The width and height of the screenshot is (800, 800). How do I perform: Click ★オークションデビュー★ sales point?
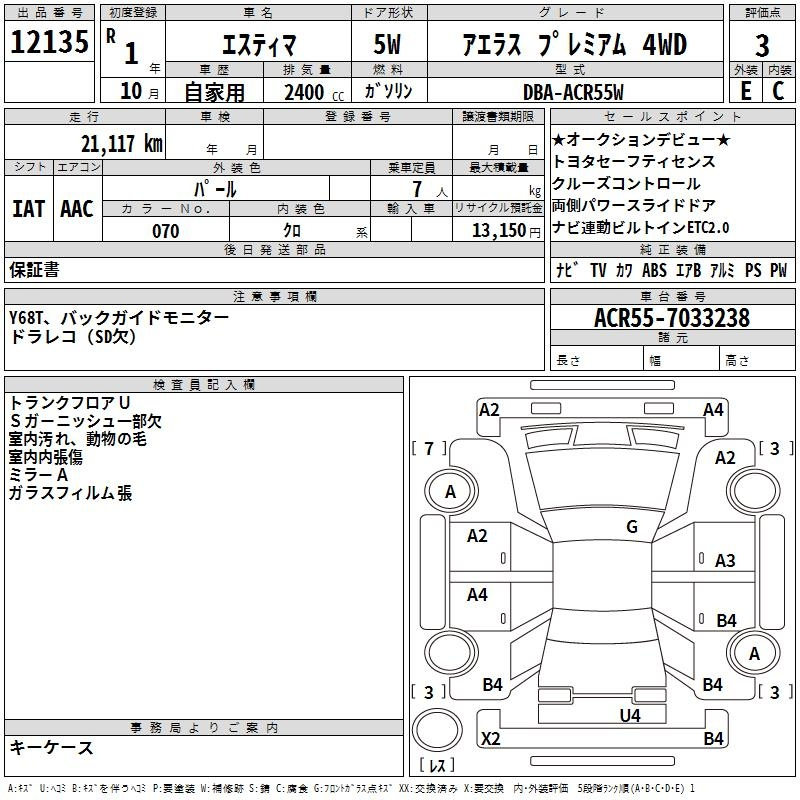641,139
